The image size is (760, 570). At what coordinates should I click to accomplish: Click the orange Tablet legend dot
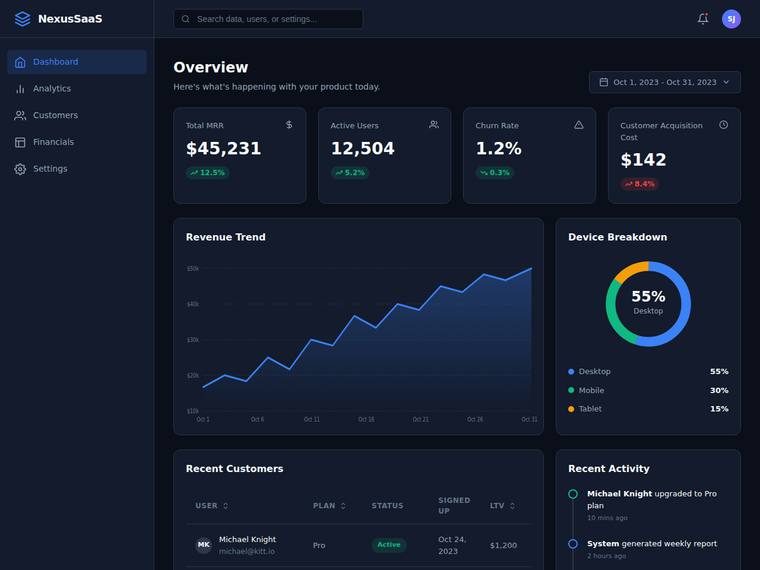571,409
